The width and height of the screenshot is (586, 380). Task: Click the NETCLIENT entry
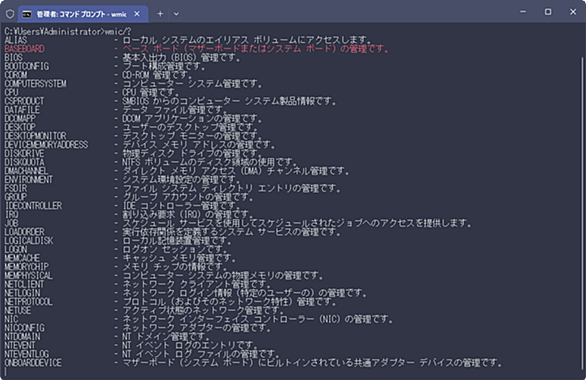click(x=24, y=284)
